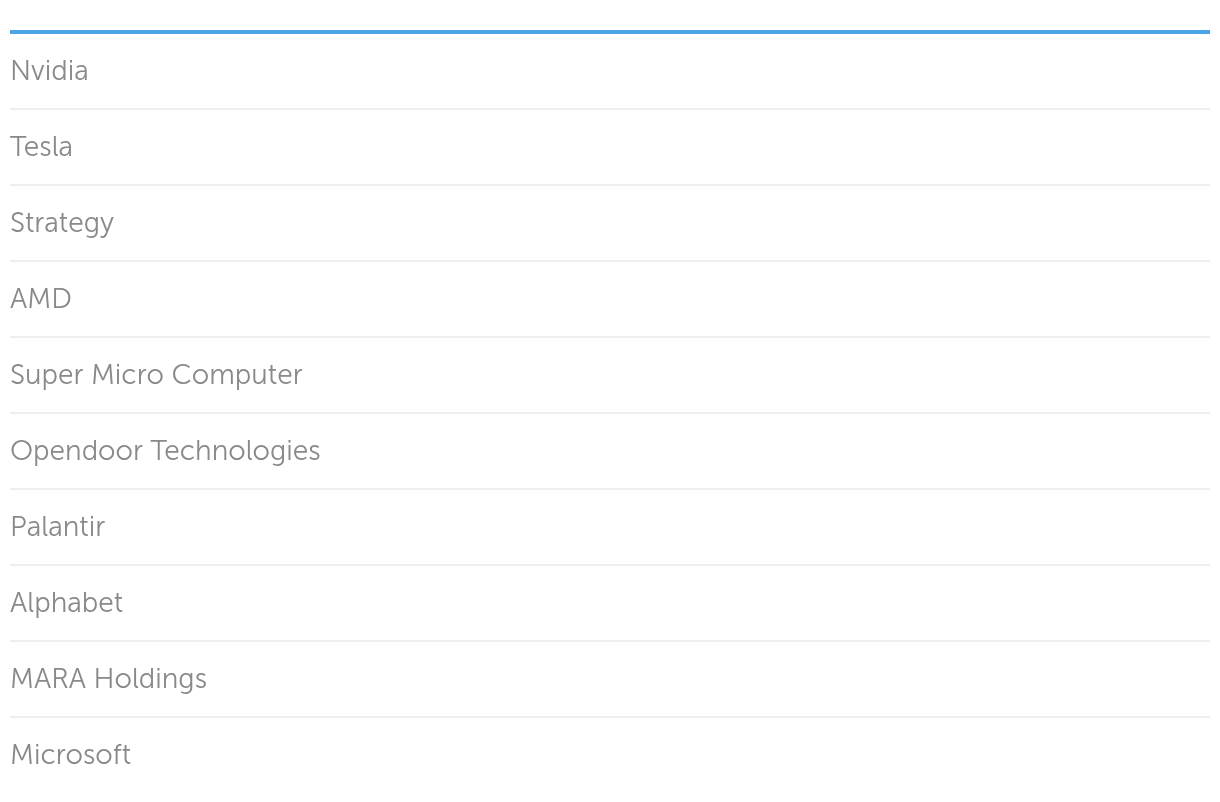1220x802 pixels.
Task: Select Microsoft from the list
Action: [70, 755]
